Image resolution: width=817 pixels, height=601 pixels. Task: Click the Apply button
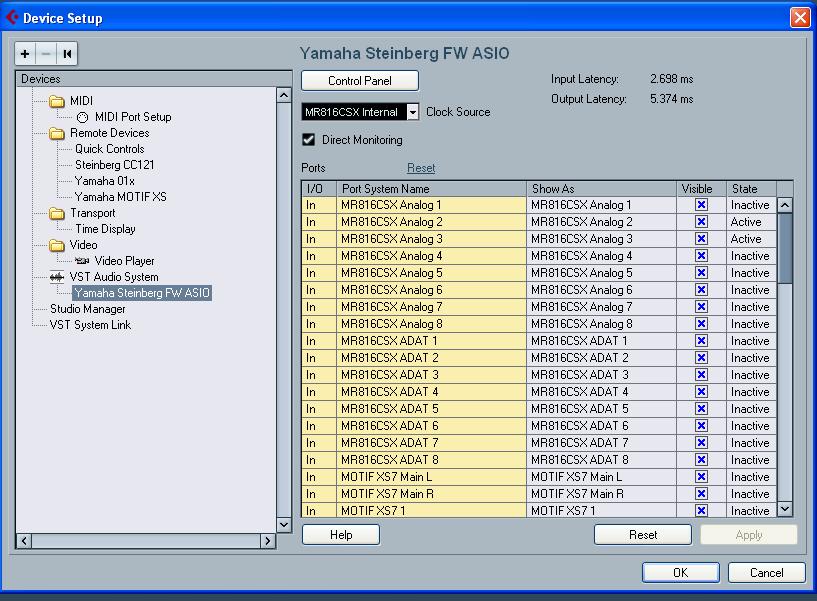tap(749, 535)
